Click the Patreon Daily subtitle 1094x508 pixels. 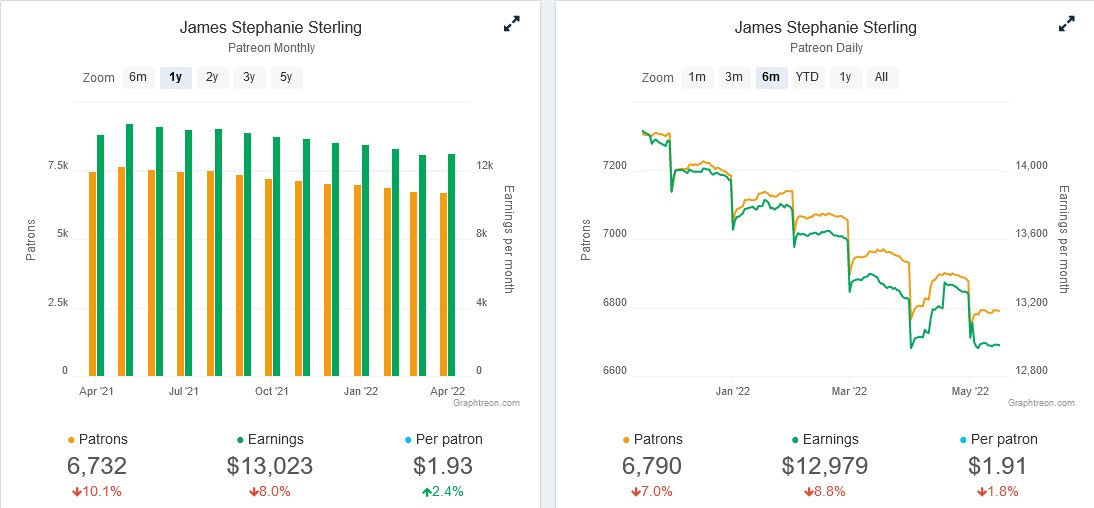826,48
